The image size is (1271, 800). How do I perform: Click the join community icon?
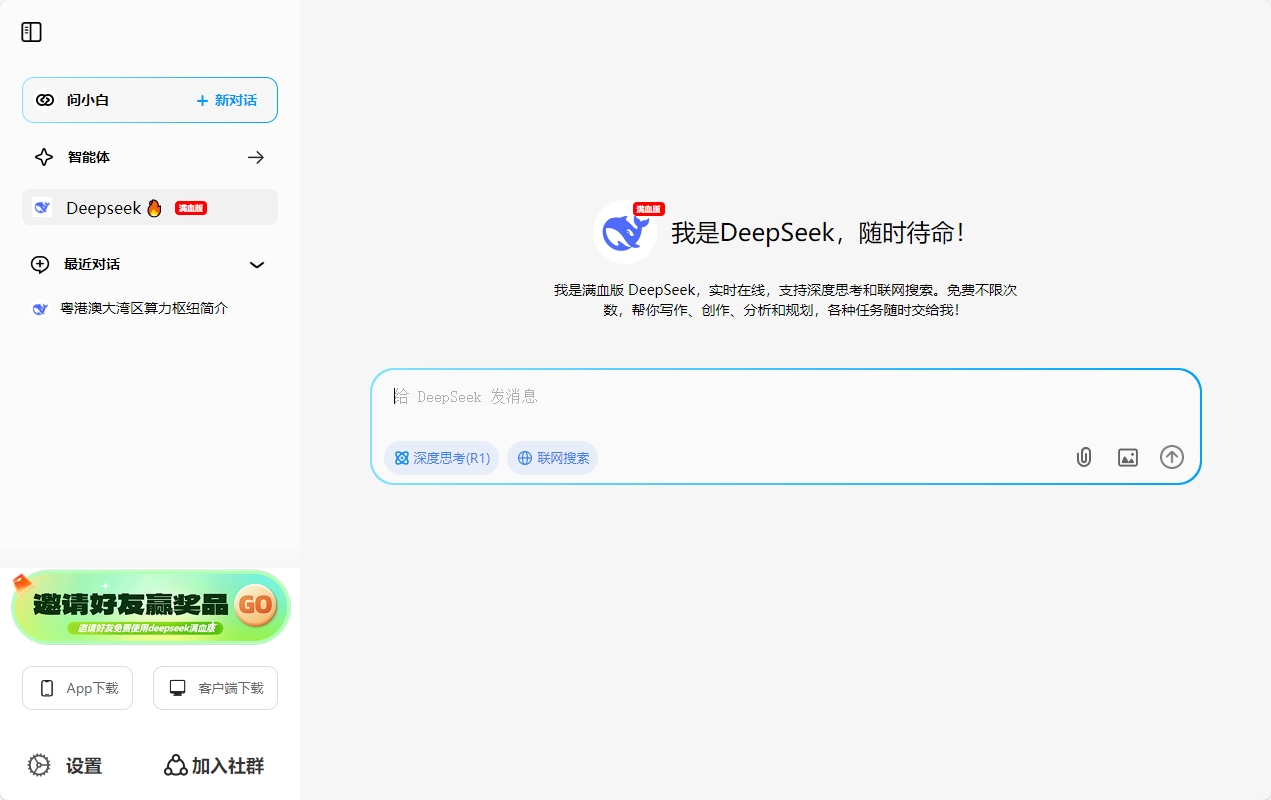pos(176,765)
